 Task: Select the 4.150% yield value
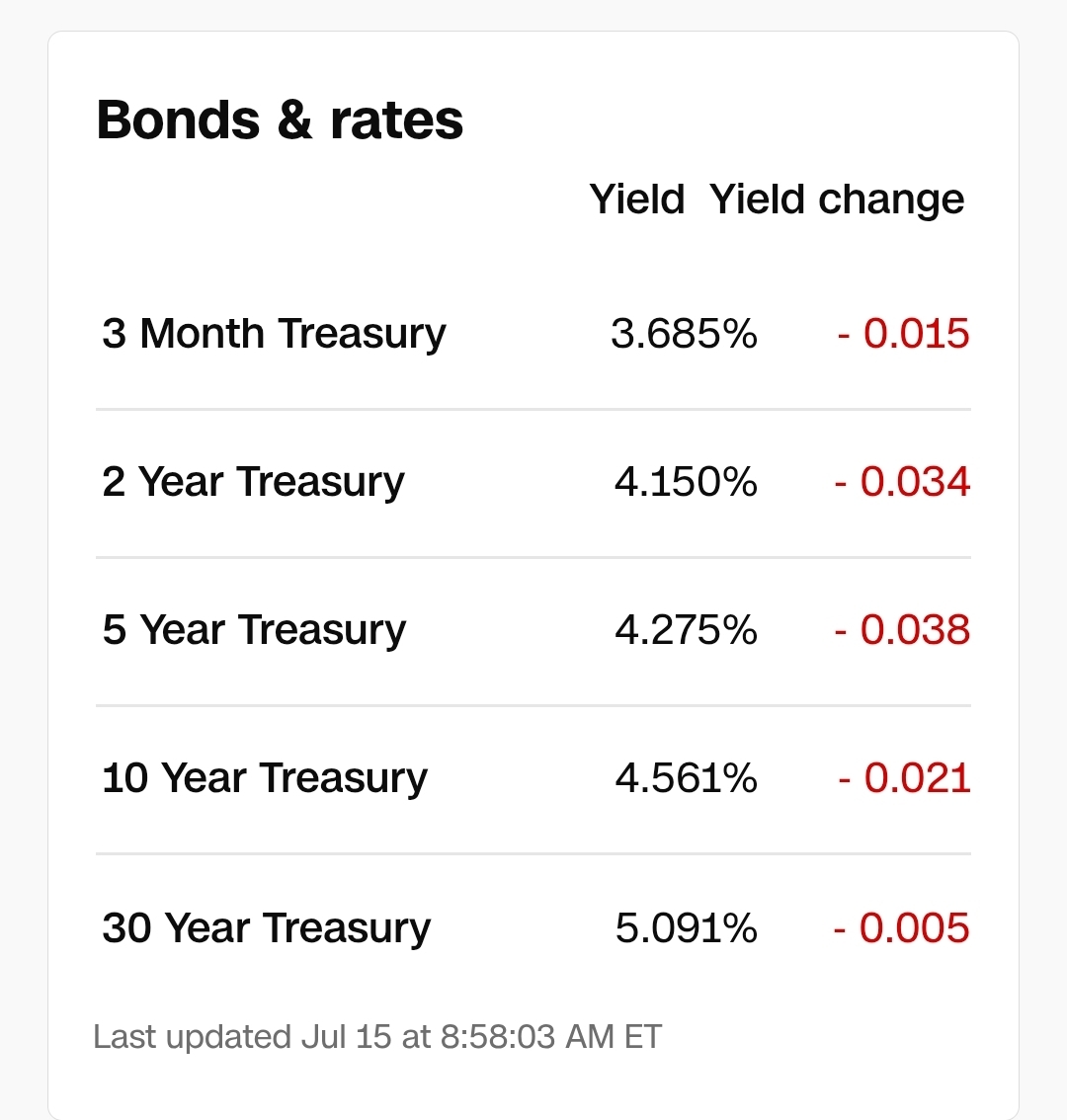pyautogui.click(x=686, y=481)
